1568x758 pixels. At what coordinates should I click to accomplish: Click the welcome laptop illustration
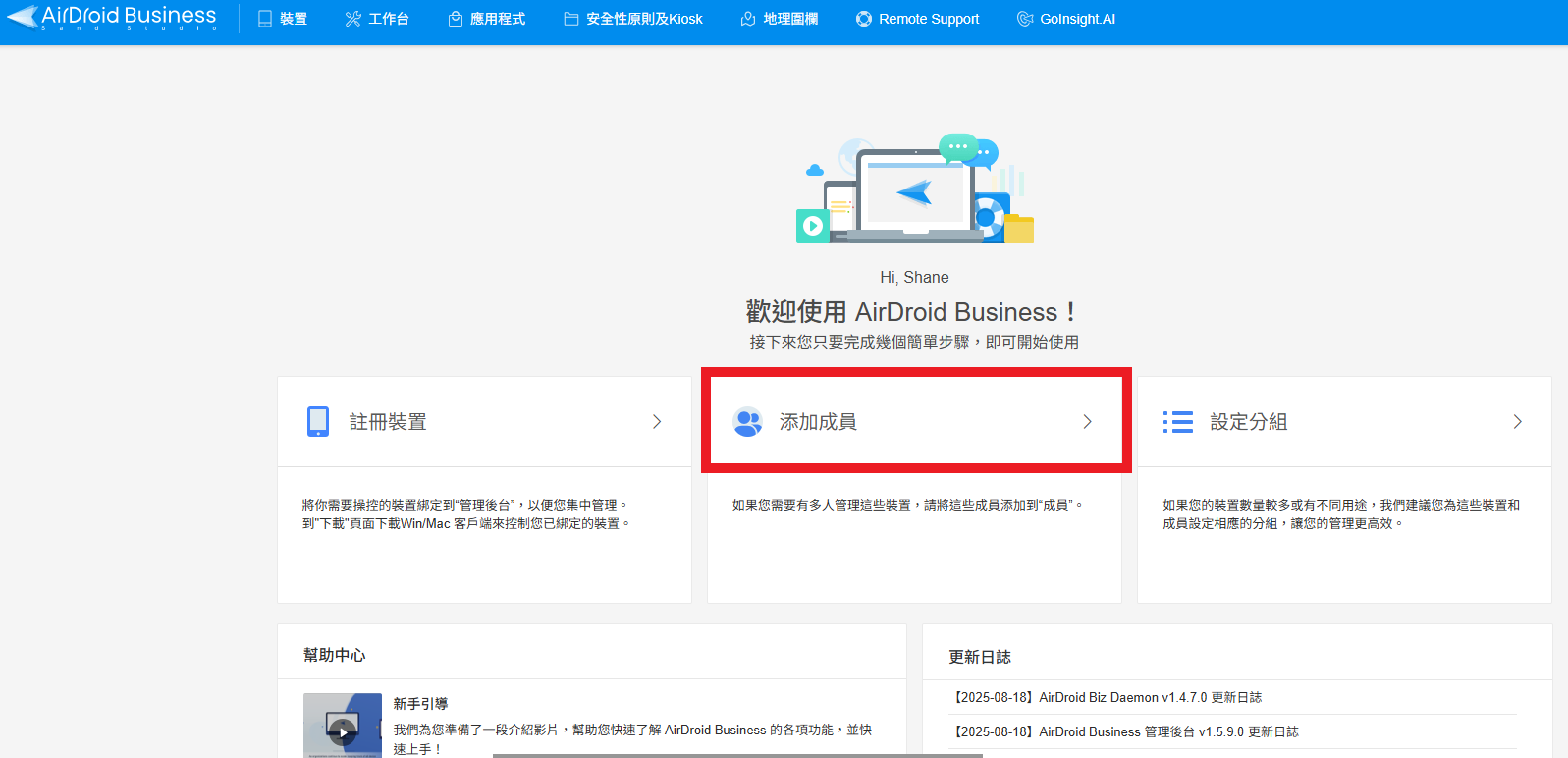click(x=915, y=189)
